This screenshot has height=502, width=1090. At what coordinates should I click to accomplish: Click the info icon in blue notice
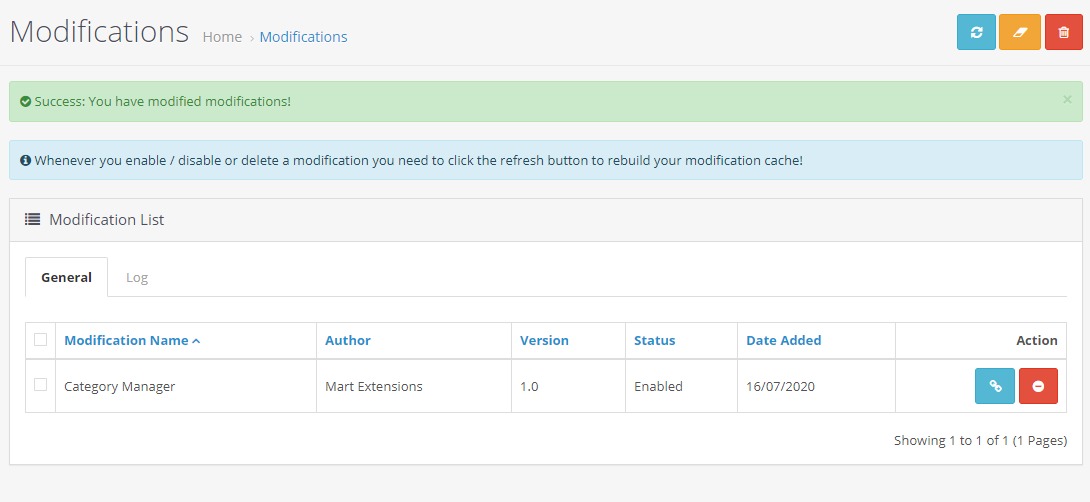point(25,160)
